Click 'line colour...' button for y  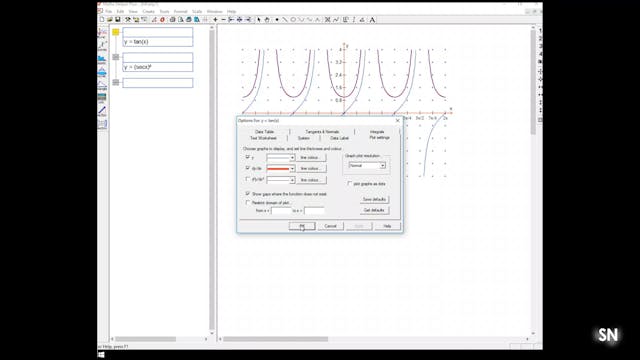point(311,158)
